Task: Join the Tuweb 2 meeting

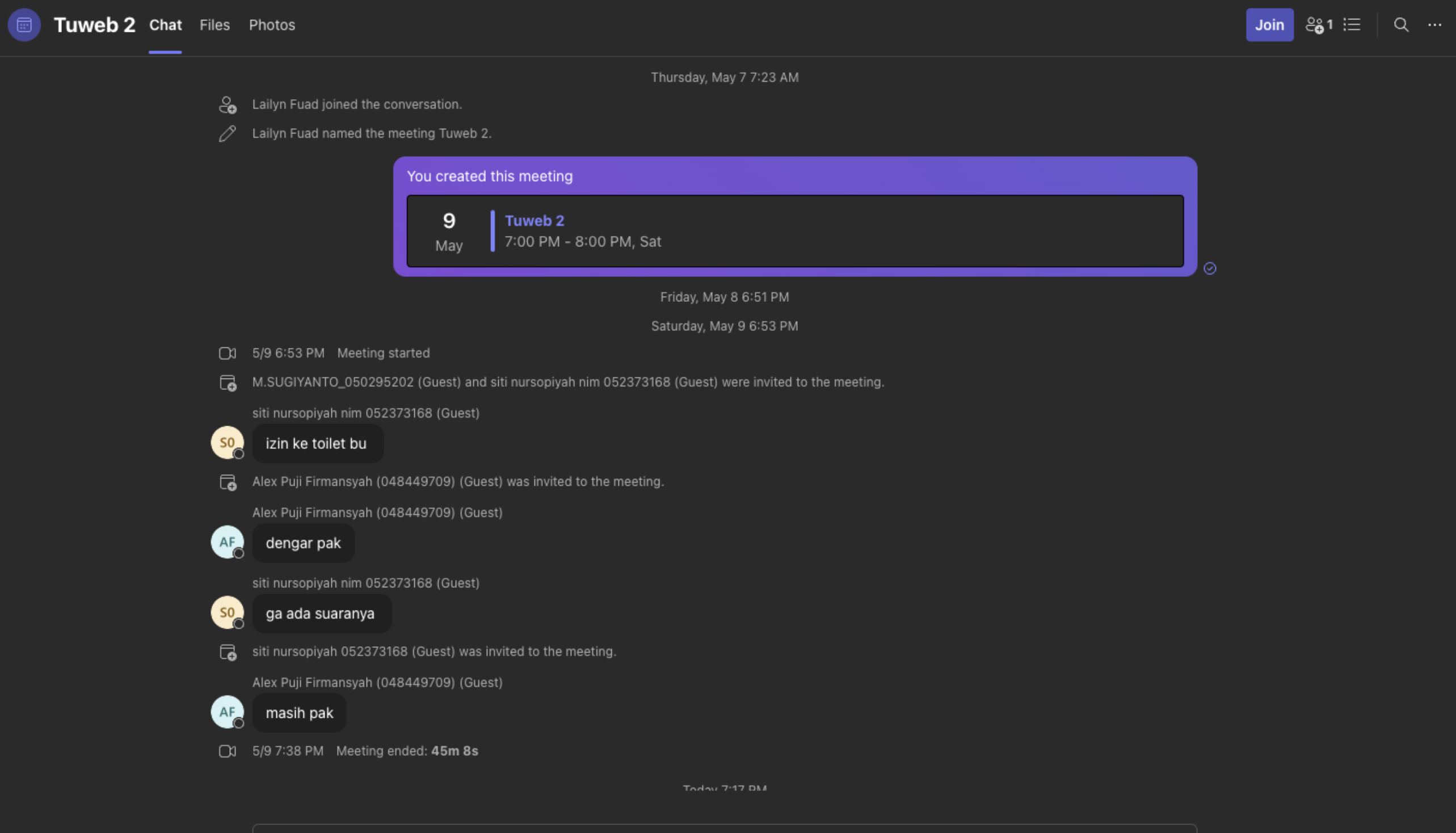Action: [1269, 24]
